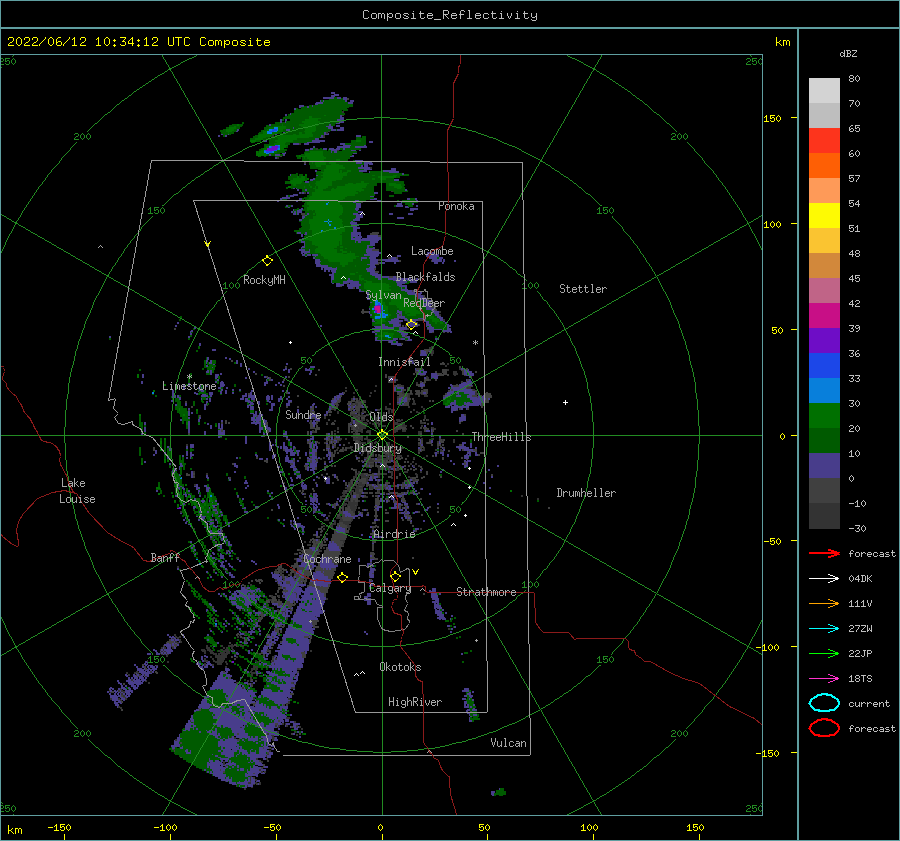Select the Vulcan label
Viewport: 900px width, 841px height.
(x=508, y=743)
